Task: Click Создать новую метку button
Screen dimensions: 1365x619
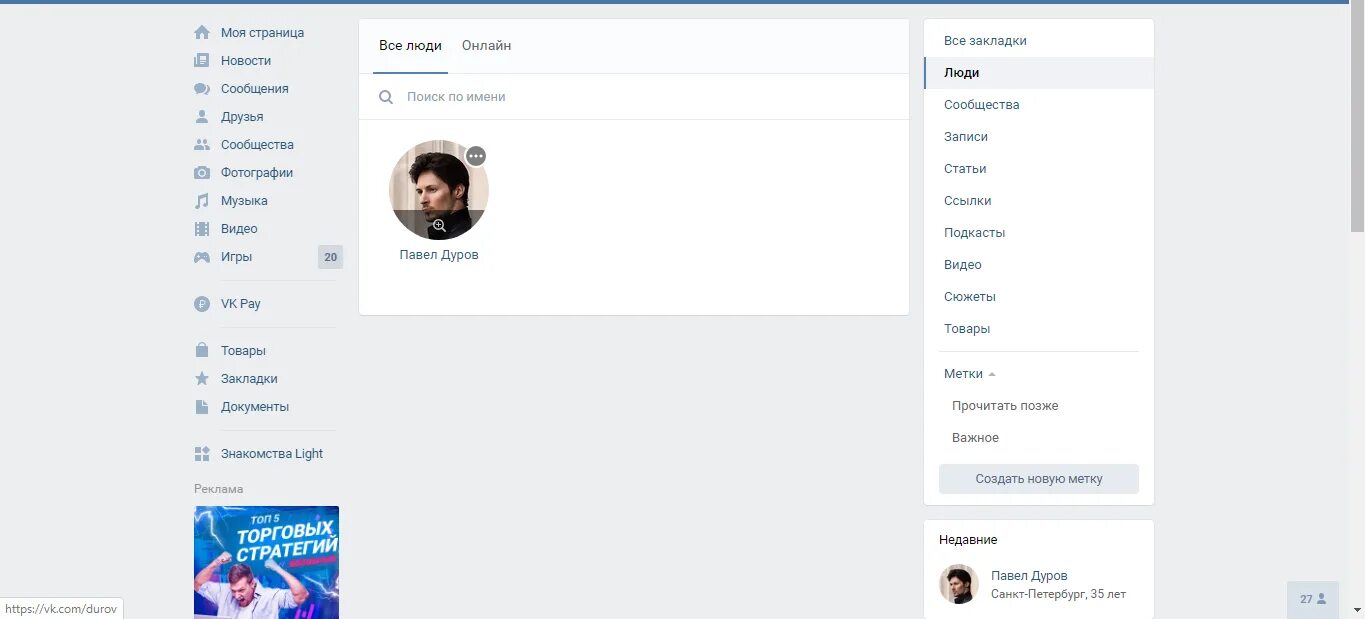Action: (1039, 479)
